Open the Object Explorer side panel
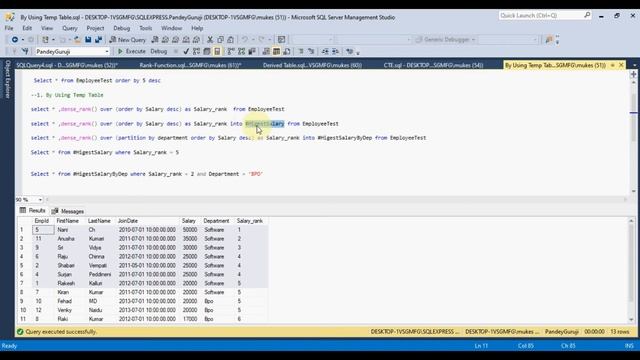This screenshot has height=360, width=640. [7, 79]
